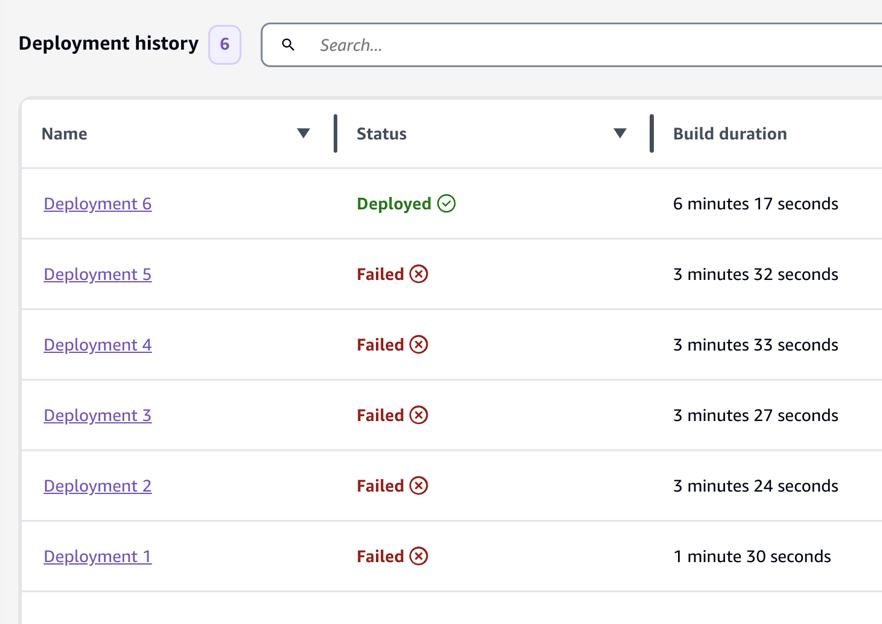Screen dimensions: 882x624
Task: Open the Status column sort dropdown
Action: [619, 133]
